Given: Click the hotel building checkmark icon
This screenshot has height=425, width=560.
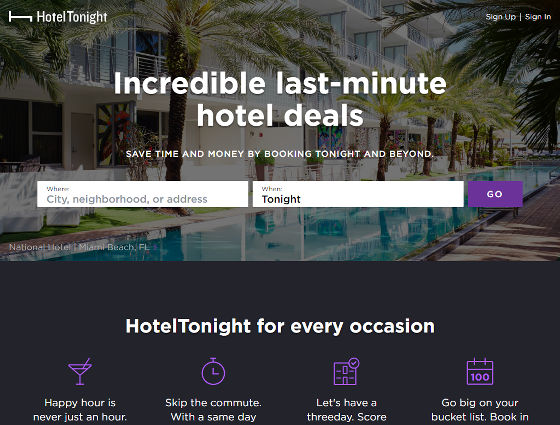Looking at the screenshot, I should pos(346,371).
